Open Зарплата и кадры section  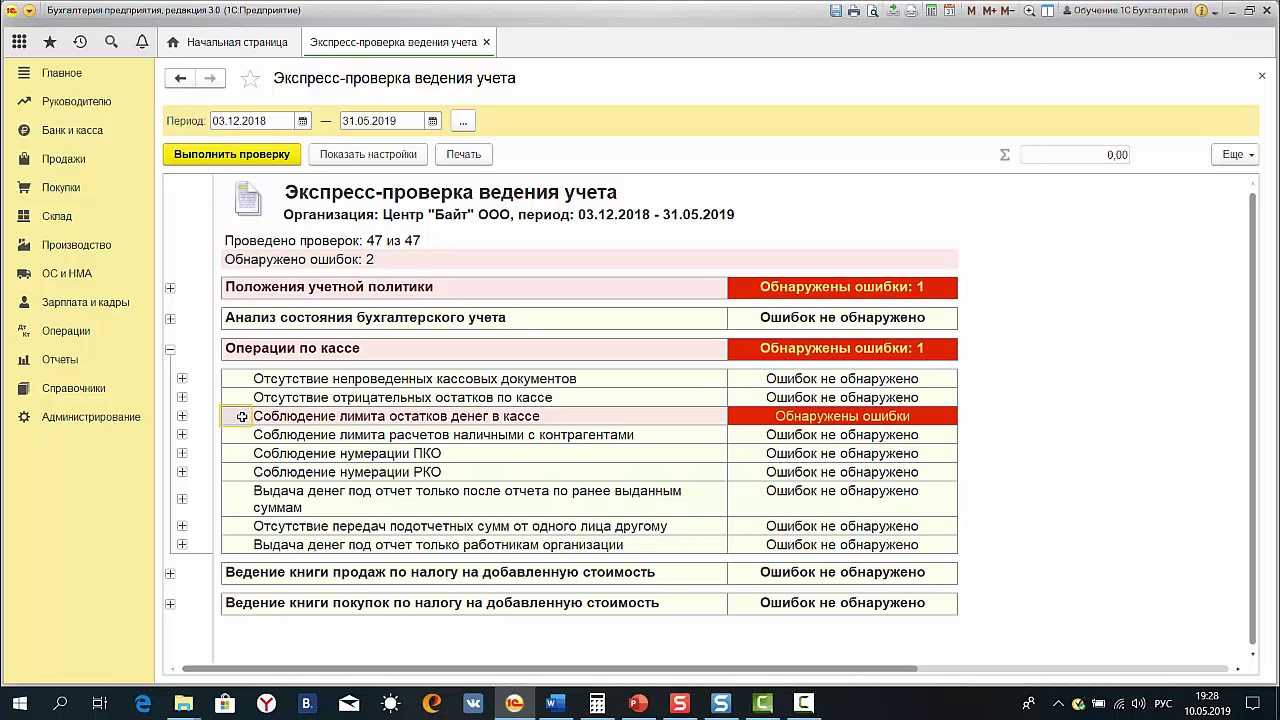[85, 302]
